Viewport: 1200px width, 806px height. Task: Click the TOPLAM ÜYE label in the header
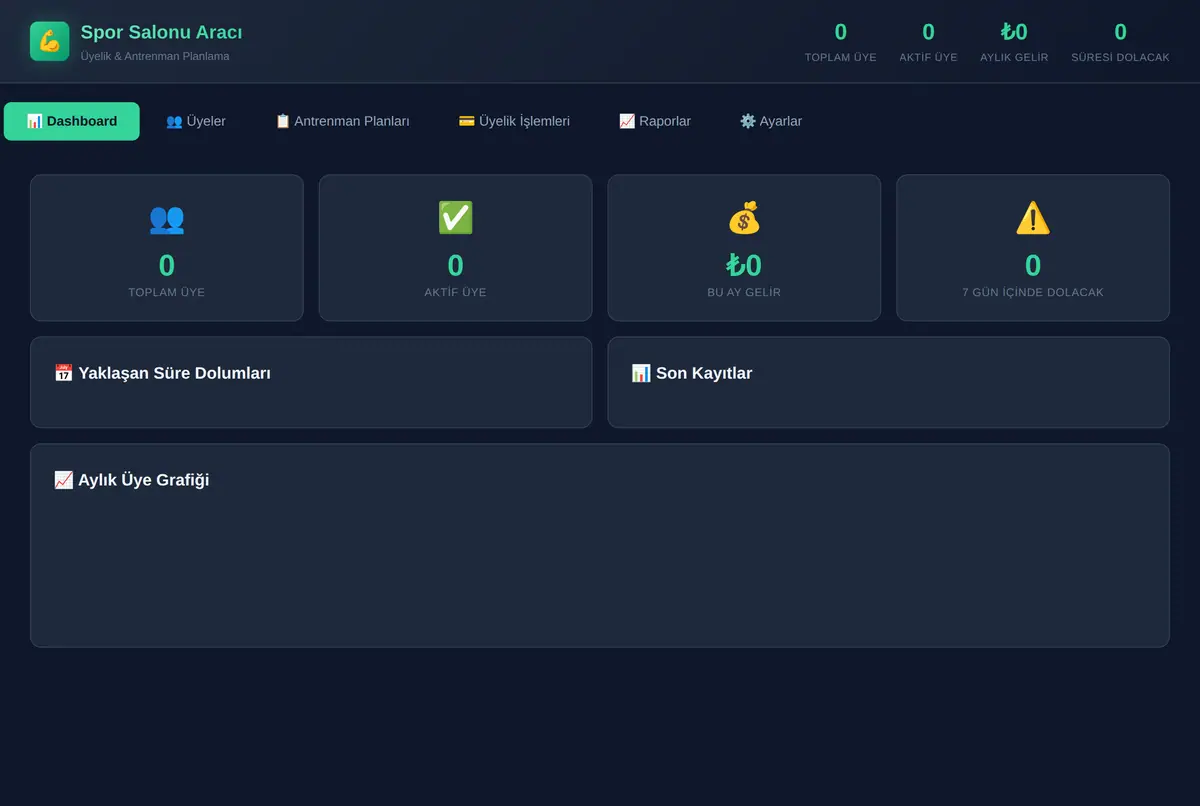841,57
